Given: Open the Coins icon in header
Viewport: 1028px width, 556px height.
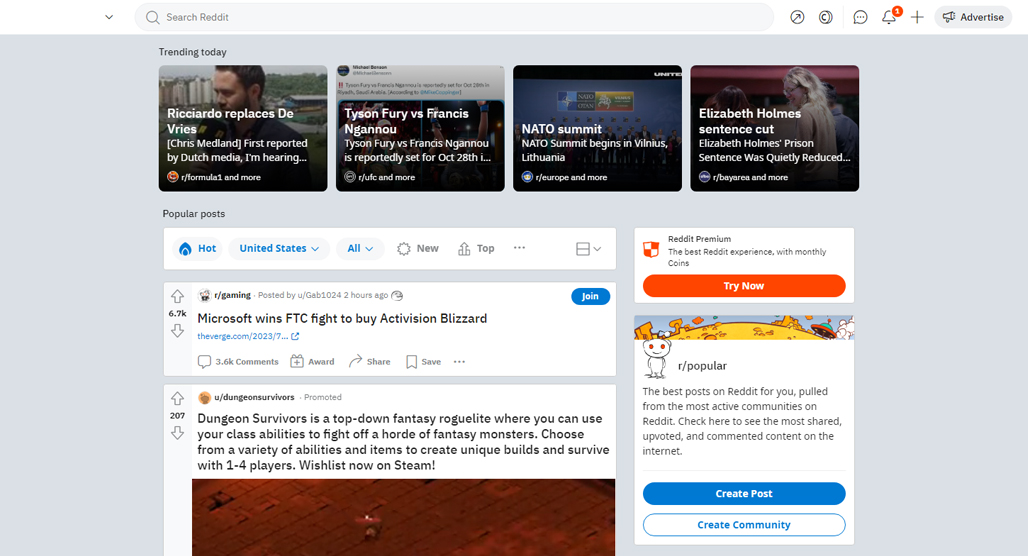Looking at the screenshot, I should [825, 17].
